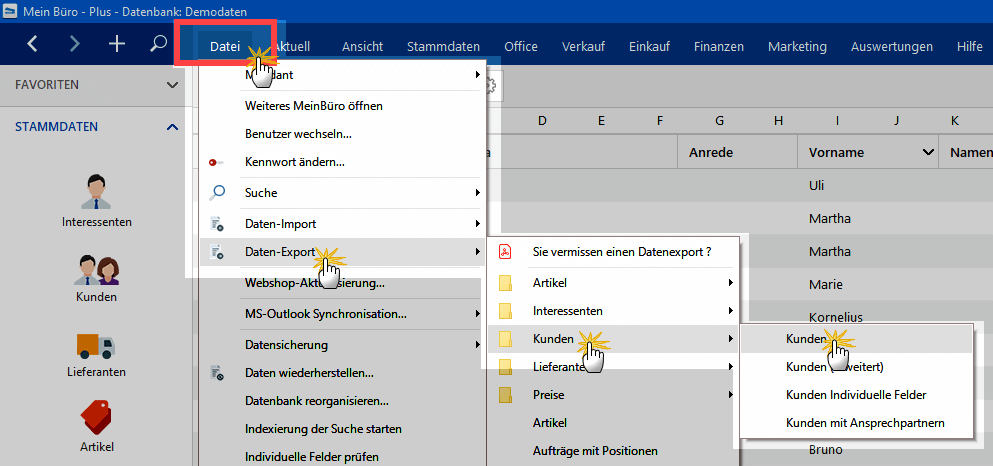Click the folder icon beside Interessenten export

505,311
